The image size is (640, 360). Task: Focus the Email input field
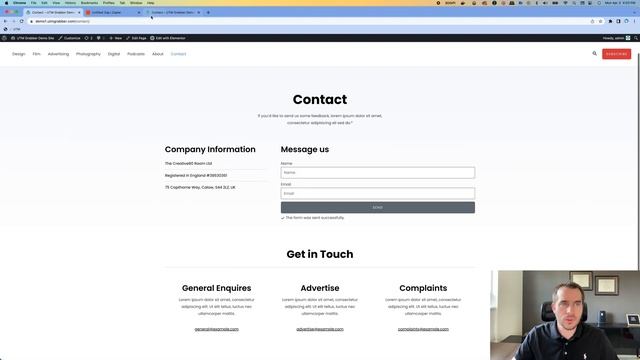pyautogui.click(x=378, y=193)
